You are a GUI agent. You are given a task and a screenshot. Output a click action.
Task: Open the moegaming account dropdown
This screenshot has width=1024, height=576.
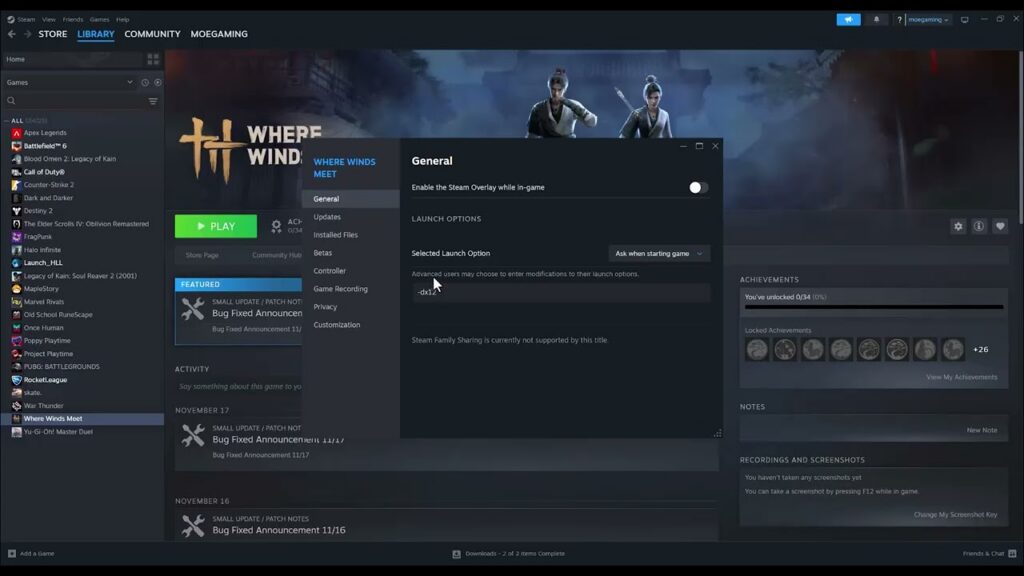point(928,20)
